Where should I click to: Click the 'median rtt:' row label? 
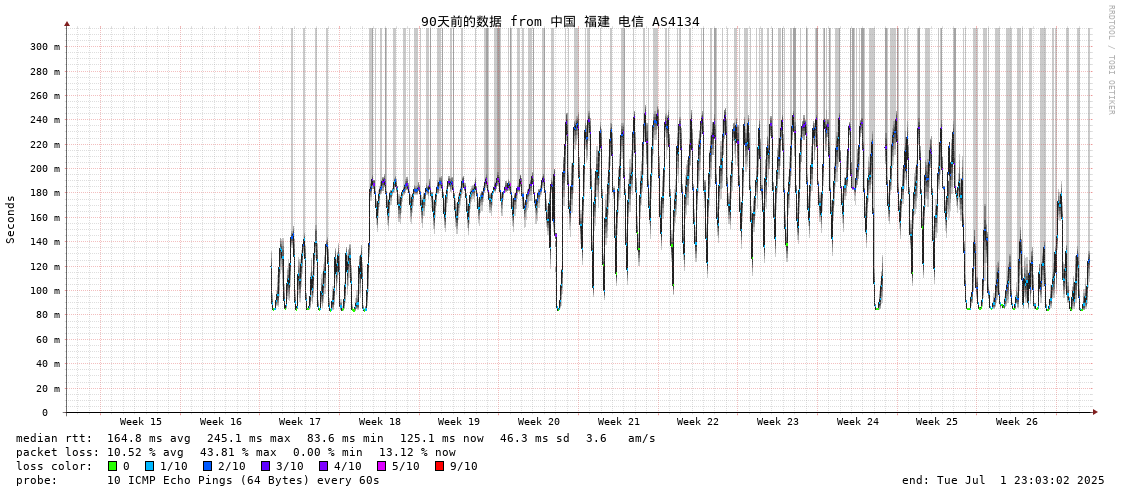pos(54,438)
